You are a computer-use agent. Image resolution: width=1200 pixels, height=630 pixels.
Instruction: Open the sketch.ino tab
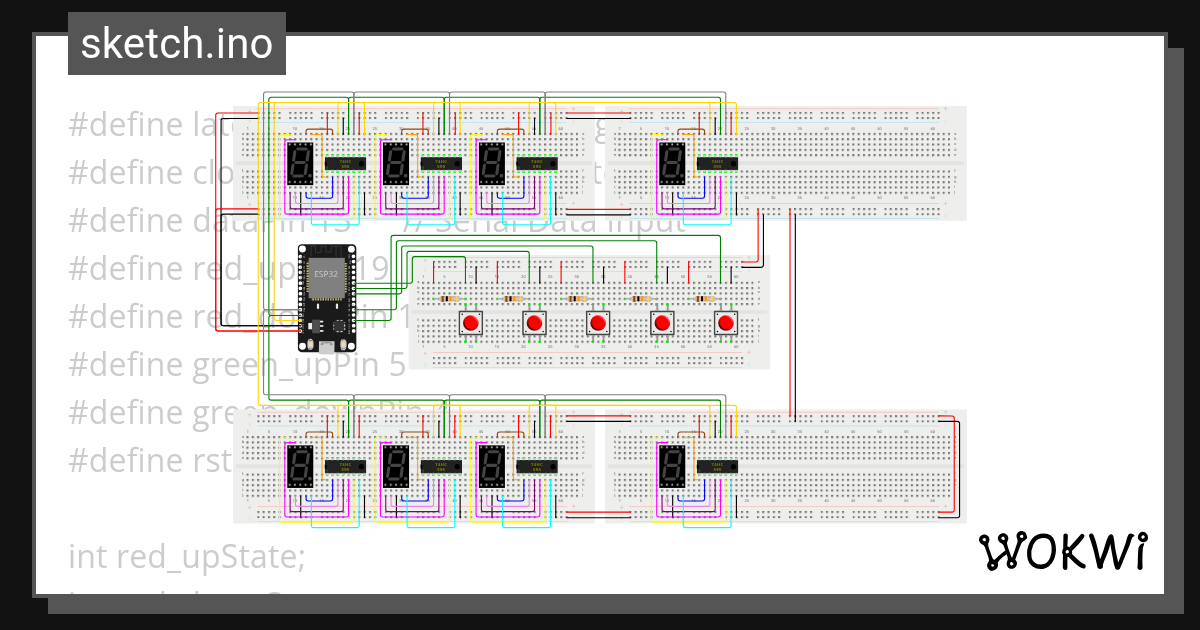tap(176, 43)
